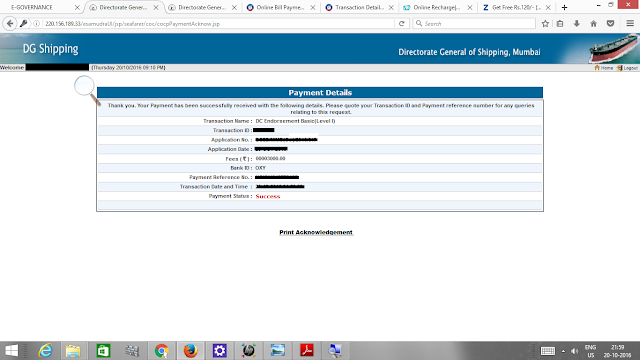Open the purple gear app in taskbar

pos(220,351)
